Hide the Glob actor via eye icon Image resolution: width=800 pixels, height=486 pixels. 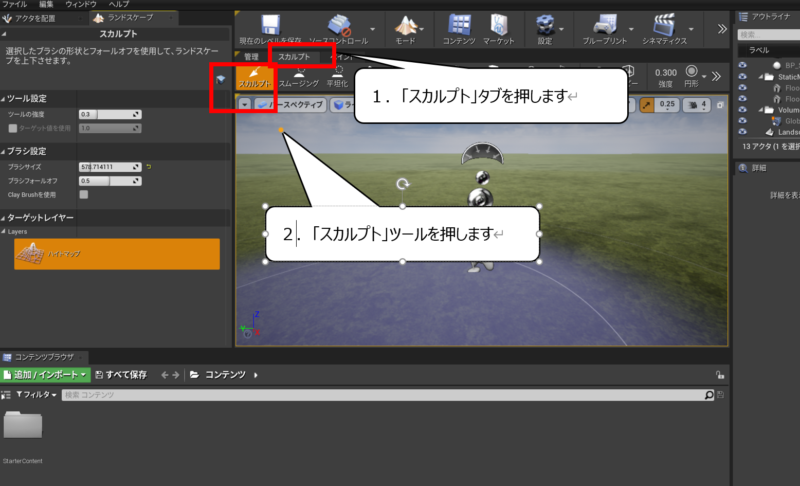pyautogui.click(x=742, y=121)
